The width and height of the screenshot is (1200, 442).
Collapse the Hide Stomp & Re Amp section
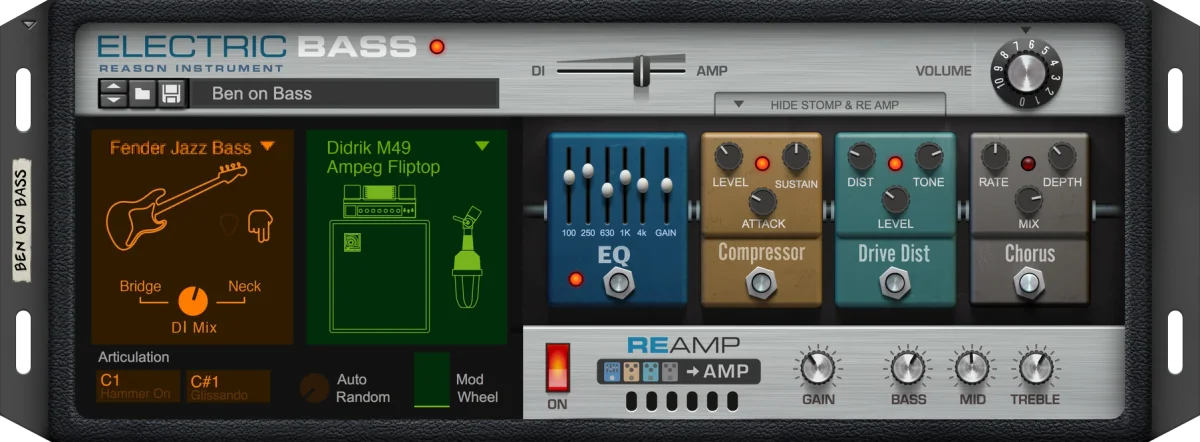pyautogui.click(x=830, y=104)
